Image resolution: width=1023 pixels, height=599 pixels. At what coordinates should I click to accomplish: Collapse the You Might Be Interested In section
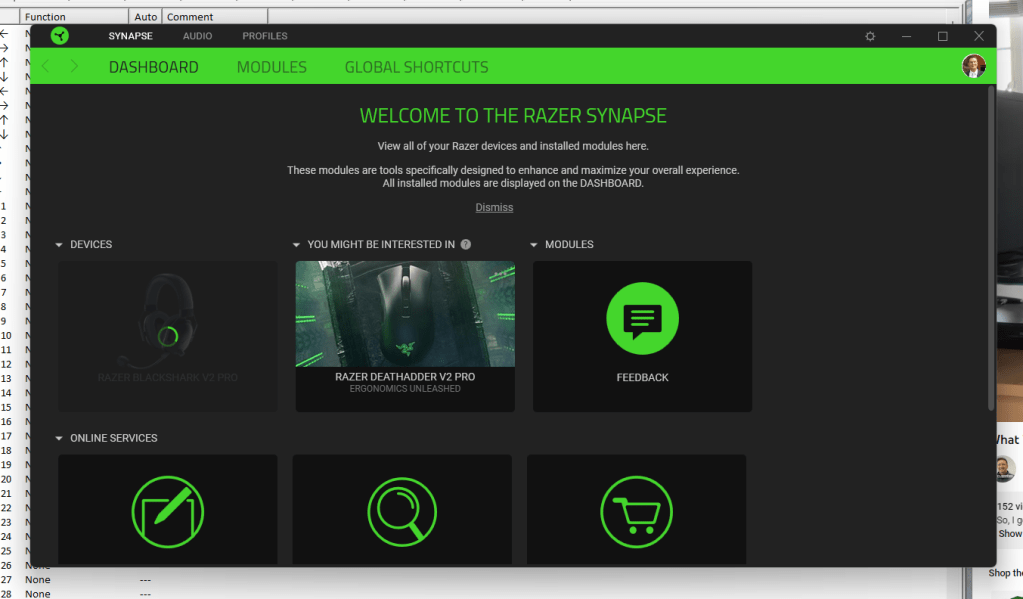coord(296,245)
